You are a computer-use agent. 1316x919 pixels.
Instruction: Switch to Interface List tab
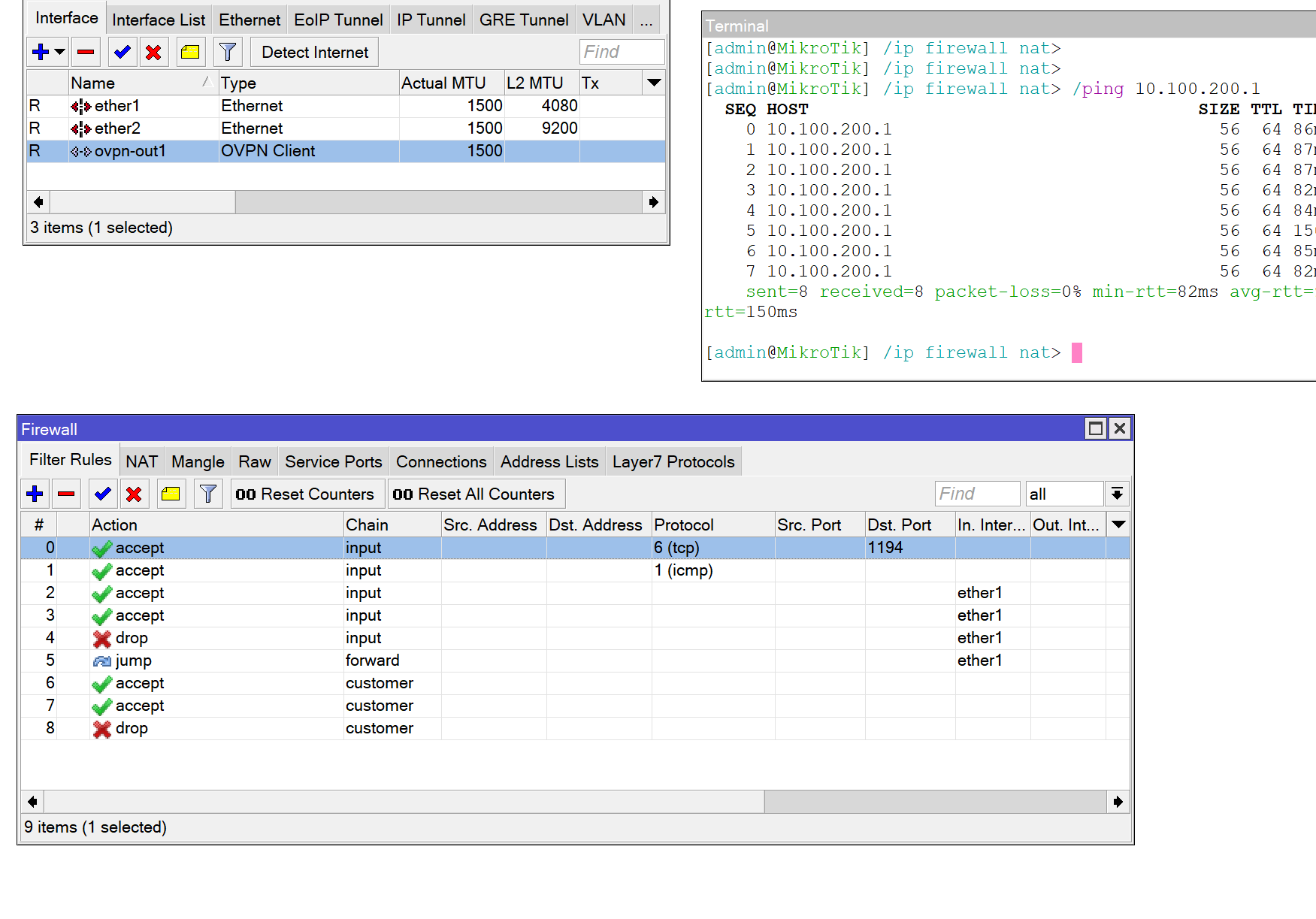(159, 20)
